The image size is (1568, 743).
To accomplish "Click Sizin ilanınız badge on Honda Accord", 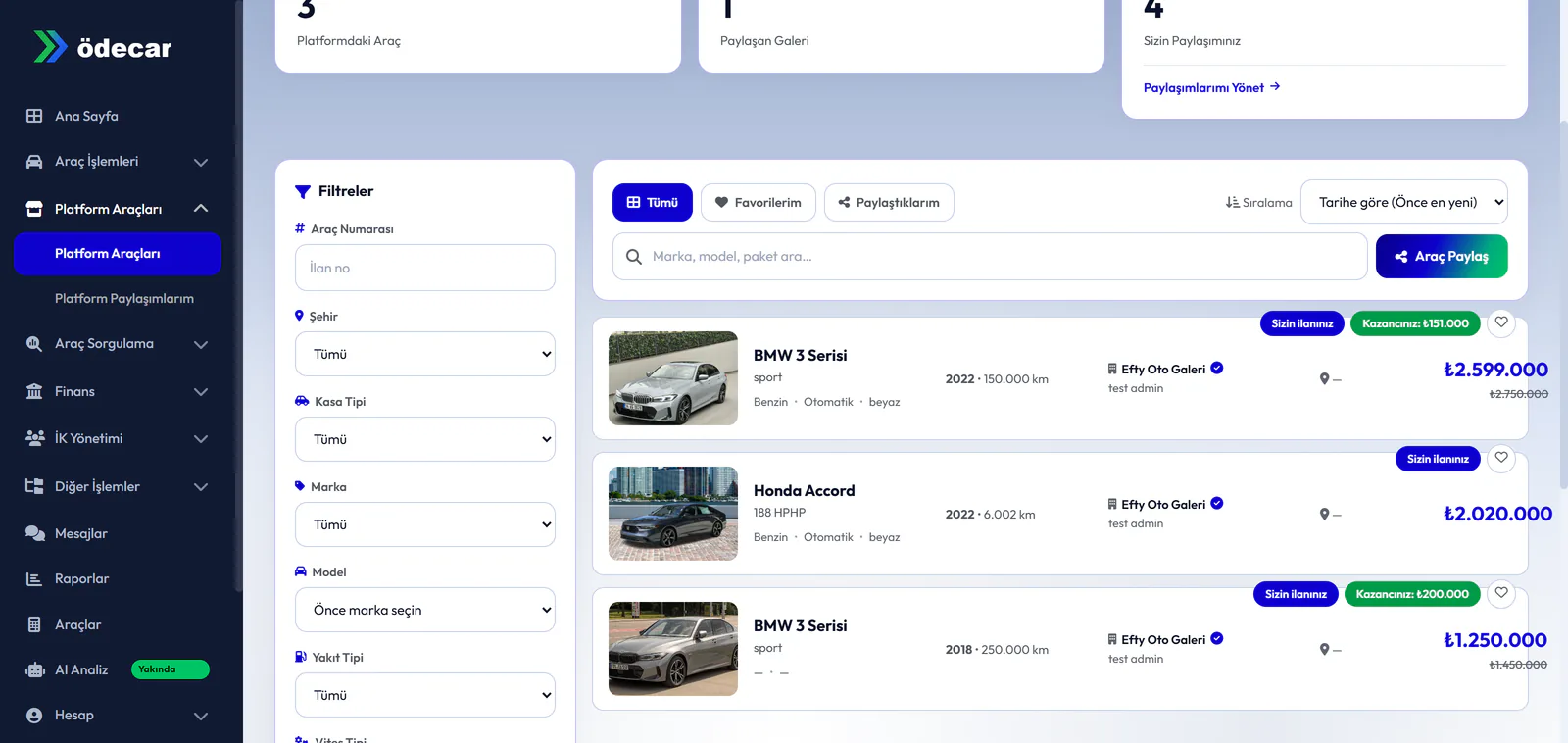I will tap(1438, 459).
